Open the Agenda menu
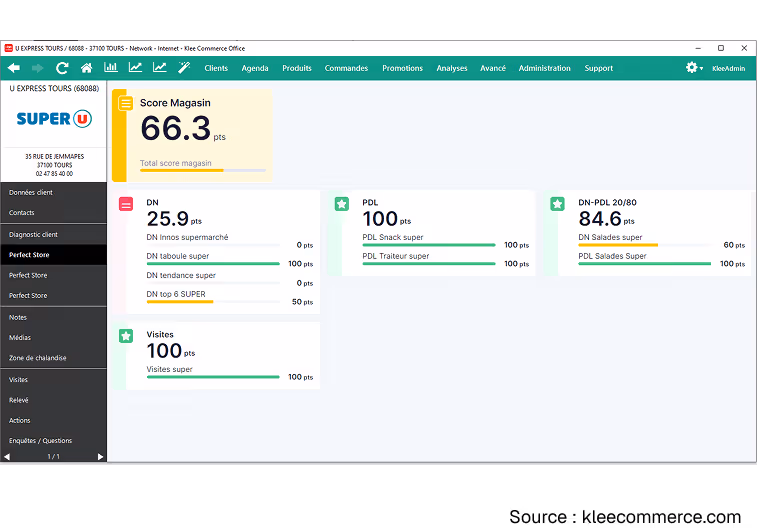The width and height of the screenshot is (757, 528). click(255, 68)
